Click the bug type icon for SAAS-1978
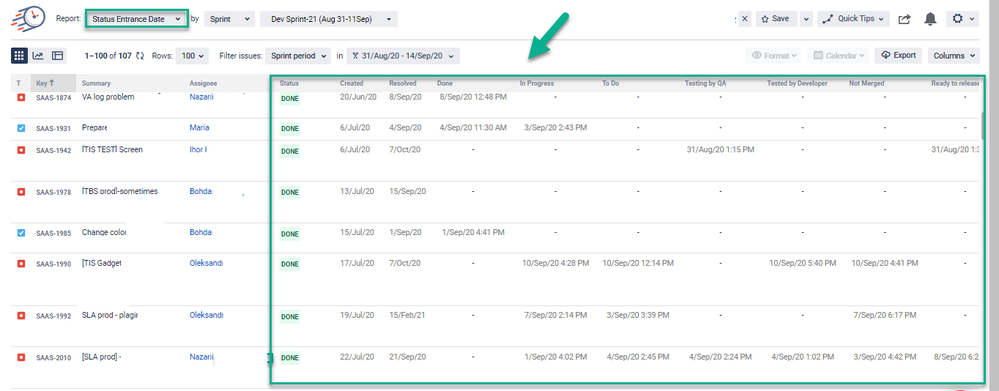The height and width of the screenshot is (391, 999). 20,192
